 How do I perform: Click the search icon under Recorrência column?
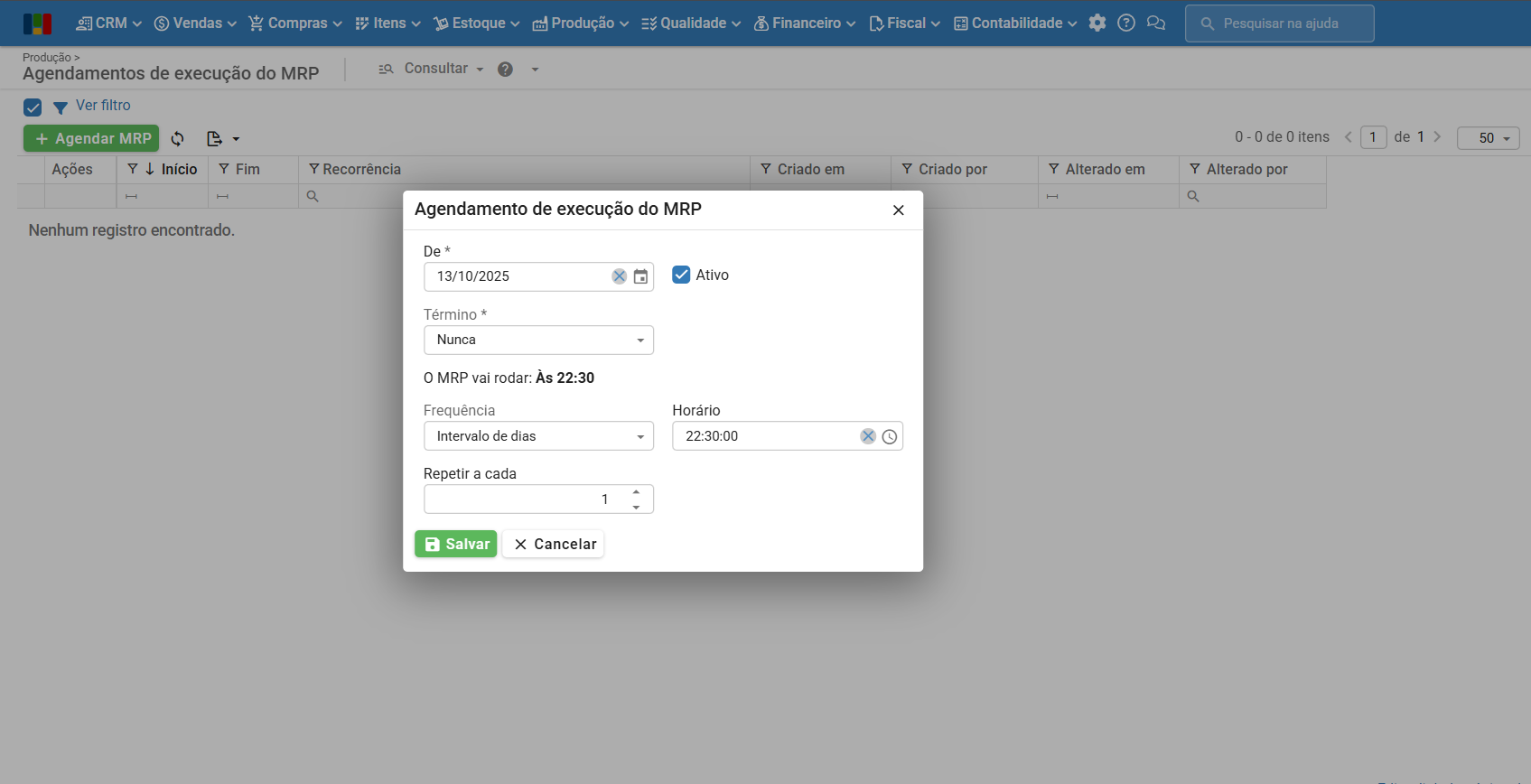313,196
